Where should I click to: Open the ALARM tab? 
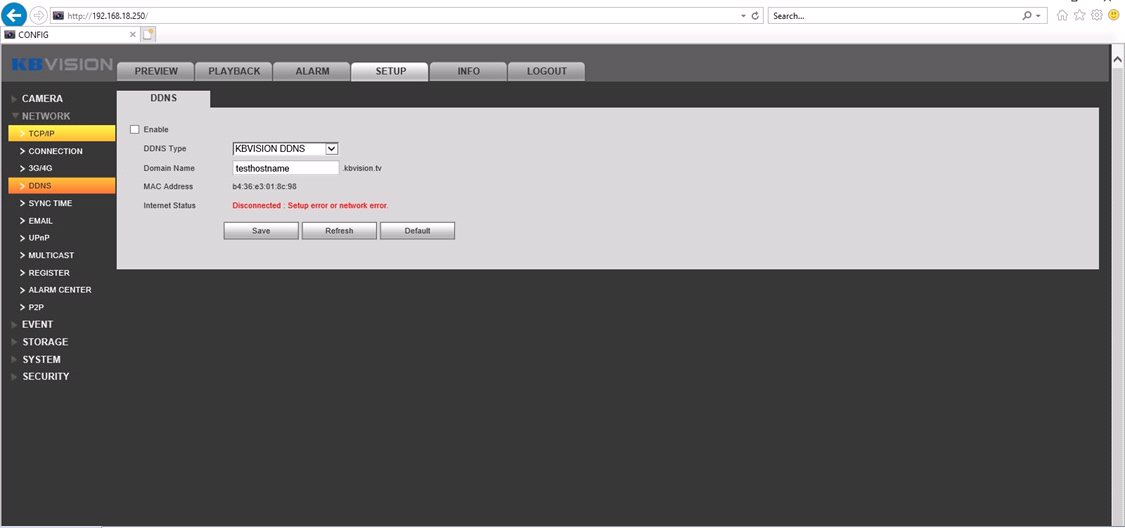312,71
